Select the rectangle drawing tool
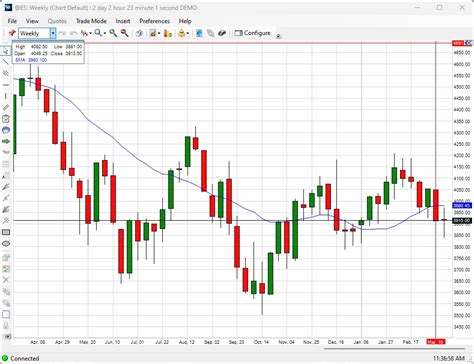The image size is (474, 364). click(6, 232)
